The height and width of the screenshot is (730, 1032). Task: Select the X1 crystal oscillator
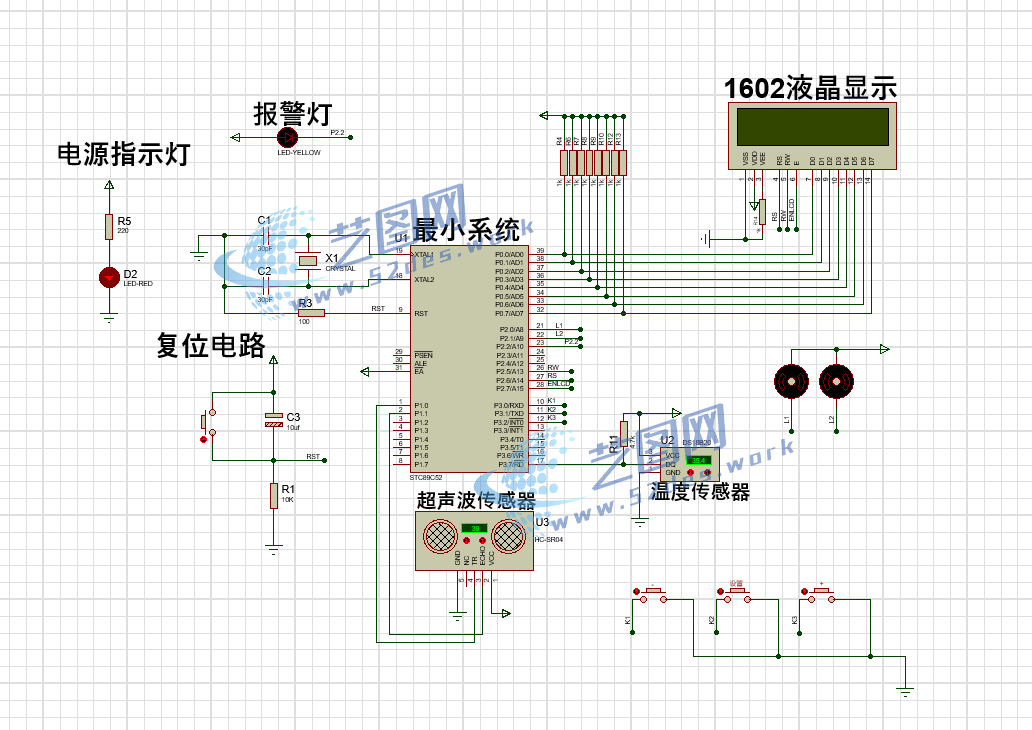coord(308,261)
